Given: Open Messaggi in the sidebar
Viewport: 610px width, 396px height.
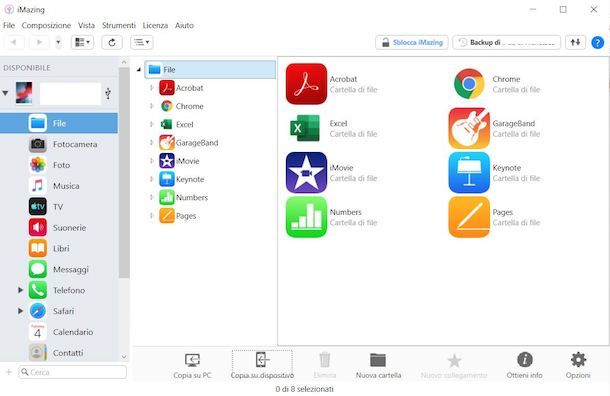Looking at the screenshot, I should (x=59, y=269).
